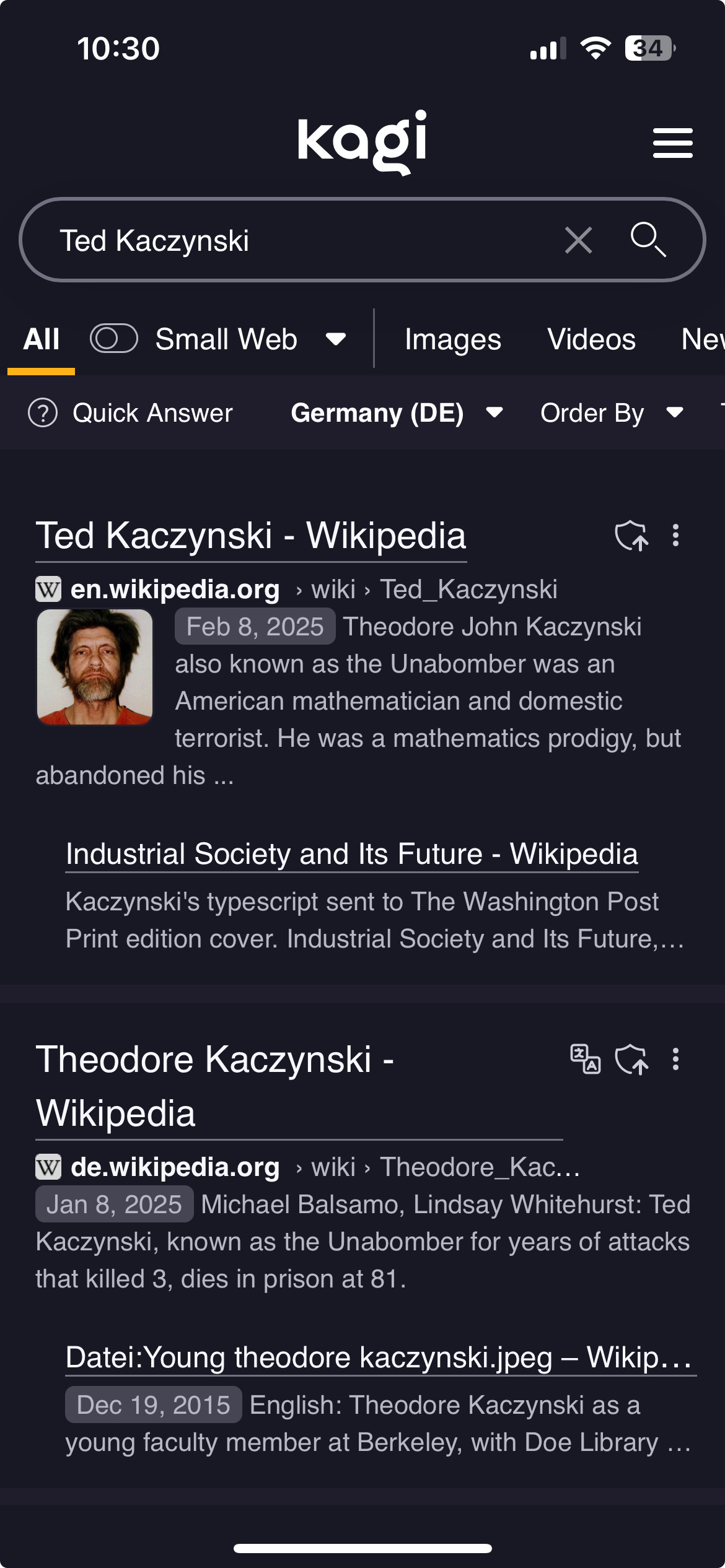Open Ted Kaczynski - Wikipedia result

click(250, 536)
